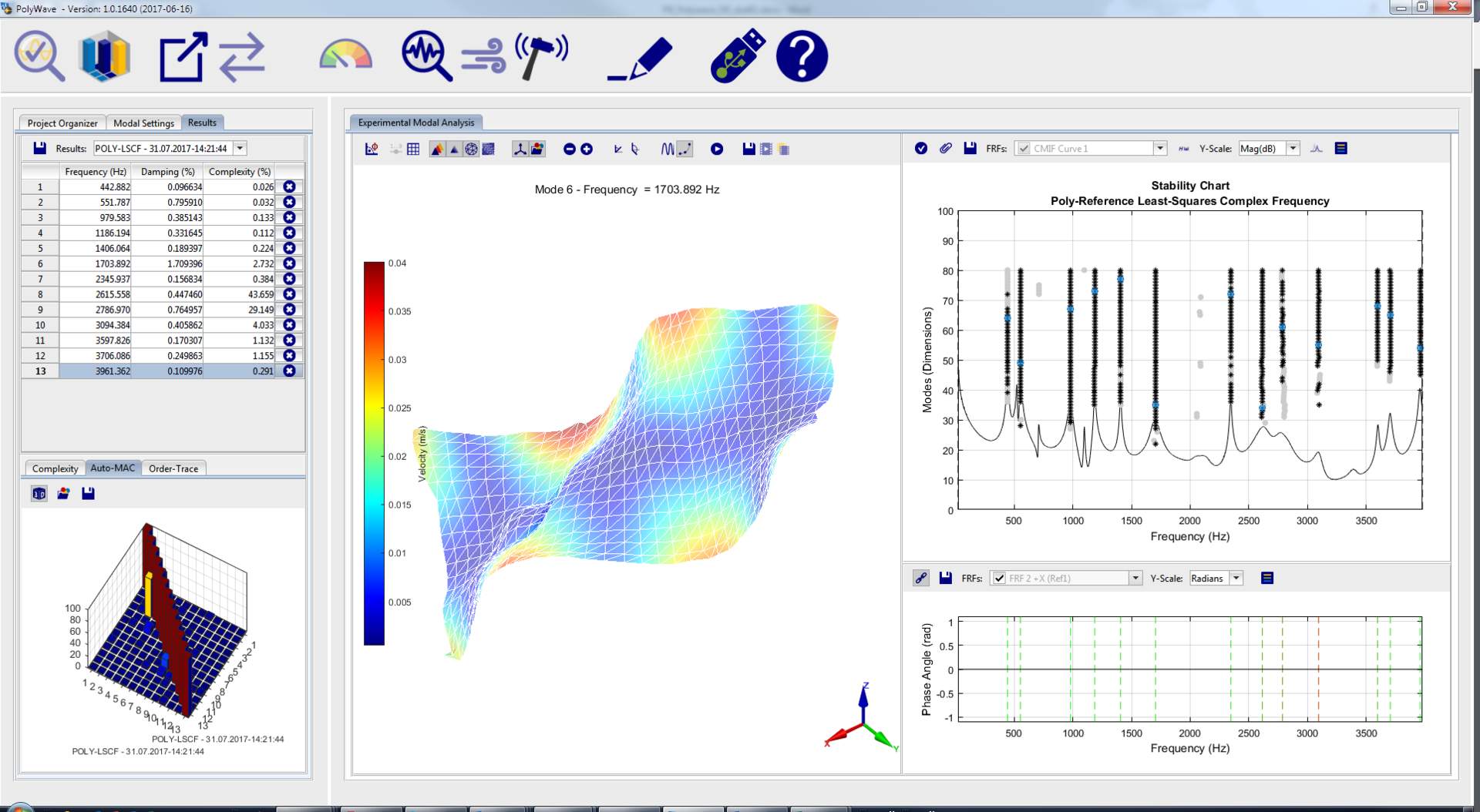Remove mode 8 from results table
Viewport: 1480px width, 812px height.
(x=289, y=294)
